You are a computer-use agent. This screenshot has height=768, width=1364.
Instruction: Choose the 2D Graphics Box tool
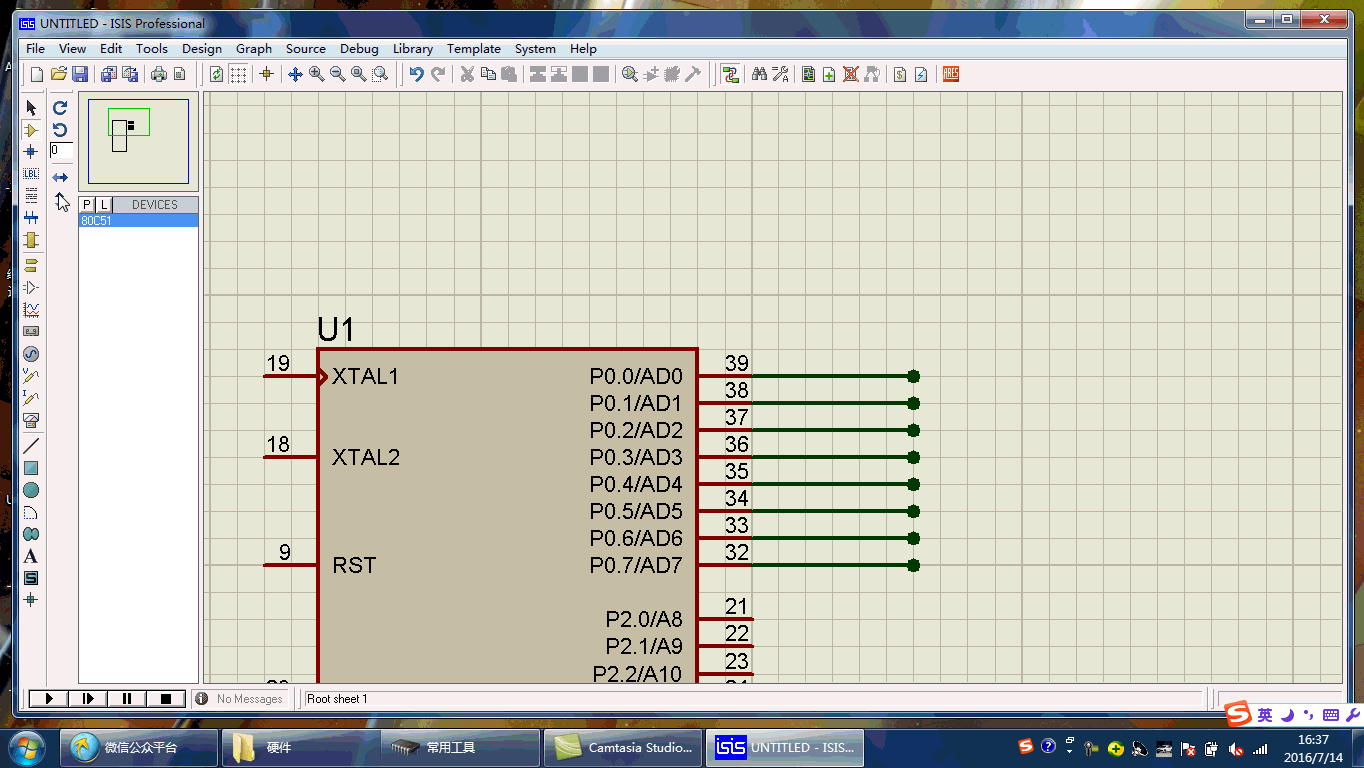[x=31, y=468]
